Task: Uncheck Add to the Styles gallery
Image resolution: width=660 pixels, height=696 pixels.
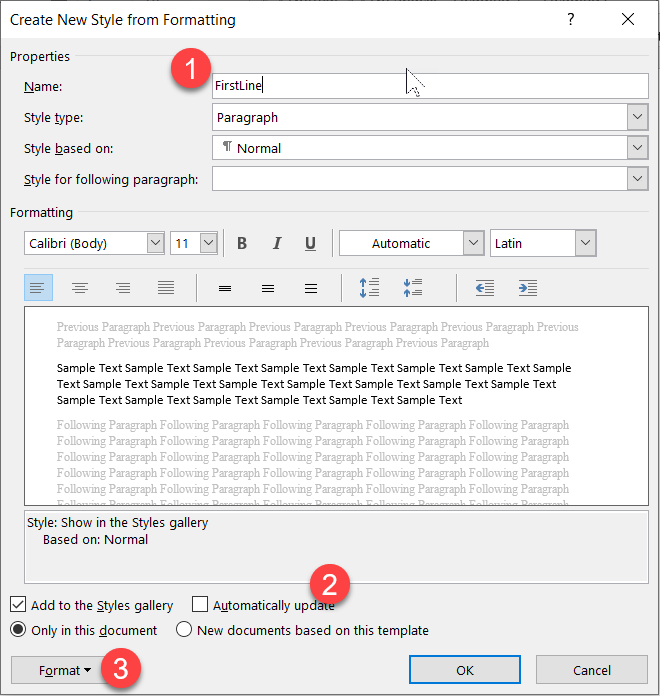Action: click(18, 605)
